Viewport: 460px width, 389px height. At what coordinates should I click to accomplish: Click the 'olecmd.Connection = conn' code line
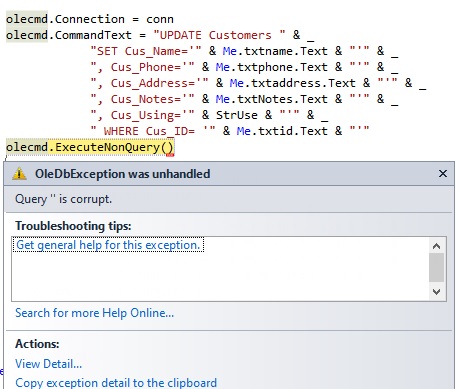click(x=90, y=19)
